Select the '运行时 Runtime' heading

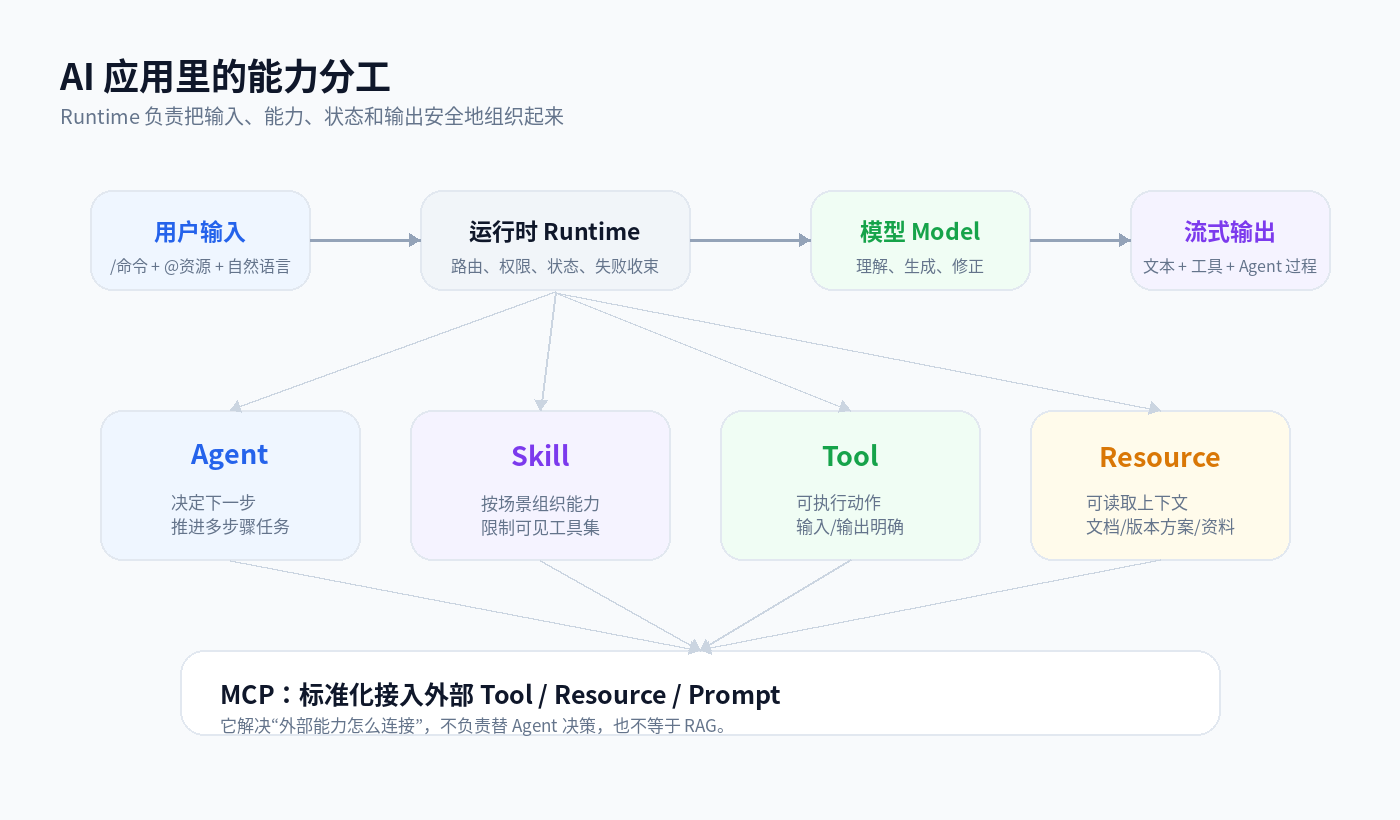555,232
